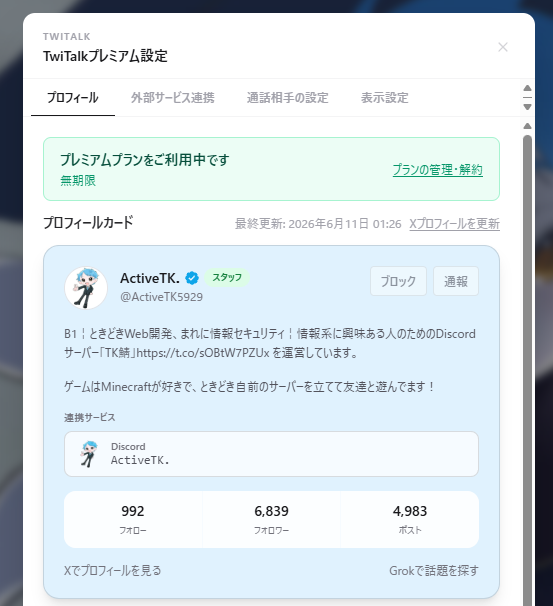The width and height of the screenshot is (553, 606).
Task: Click the 6,839 フォロワー count
Action: [271, 519]
